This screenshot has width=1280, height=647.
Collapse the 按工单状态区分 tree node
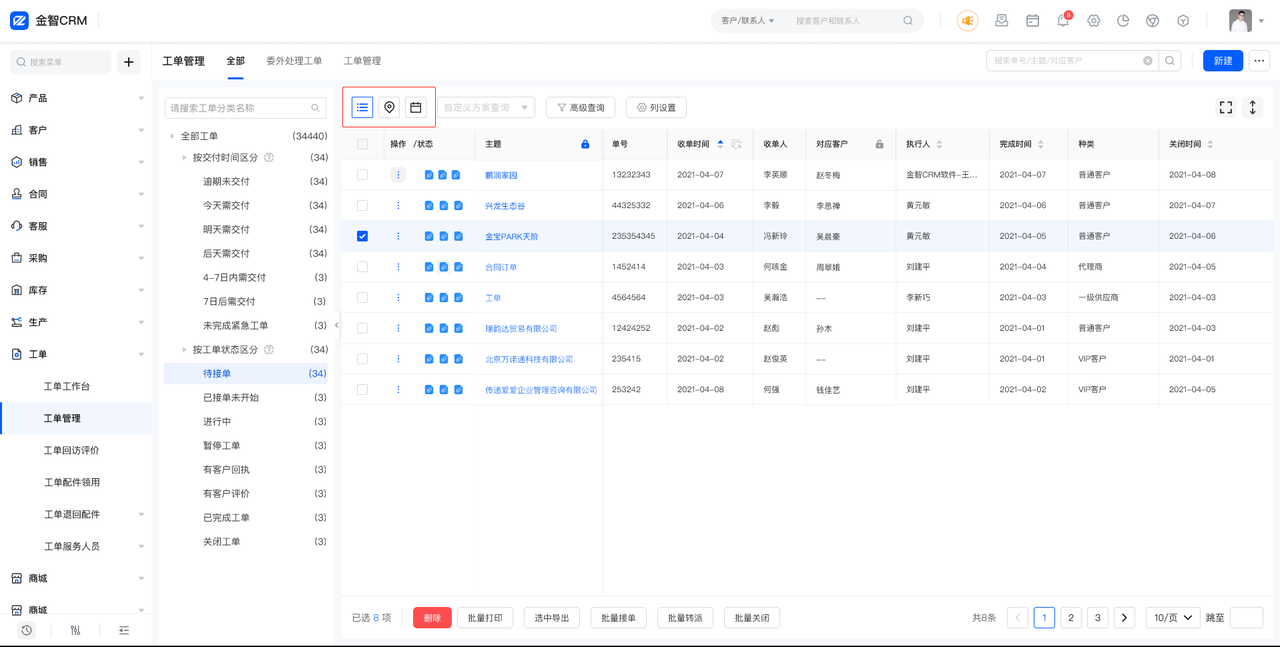tap(184, 350)
